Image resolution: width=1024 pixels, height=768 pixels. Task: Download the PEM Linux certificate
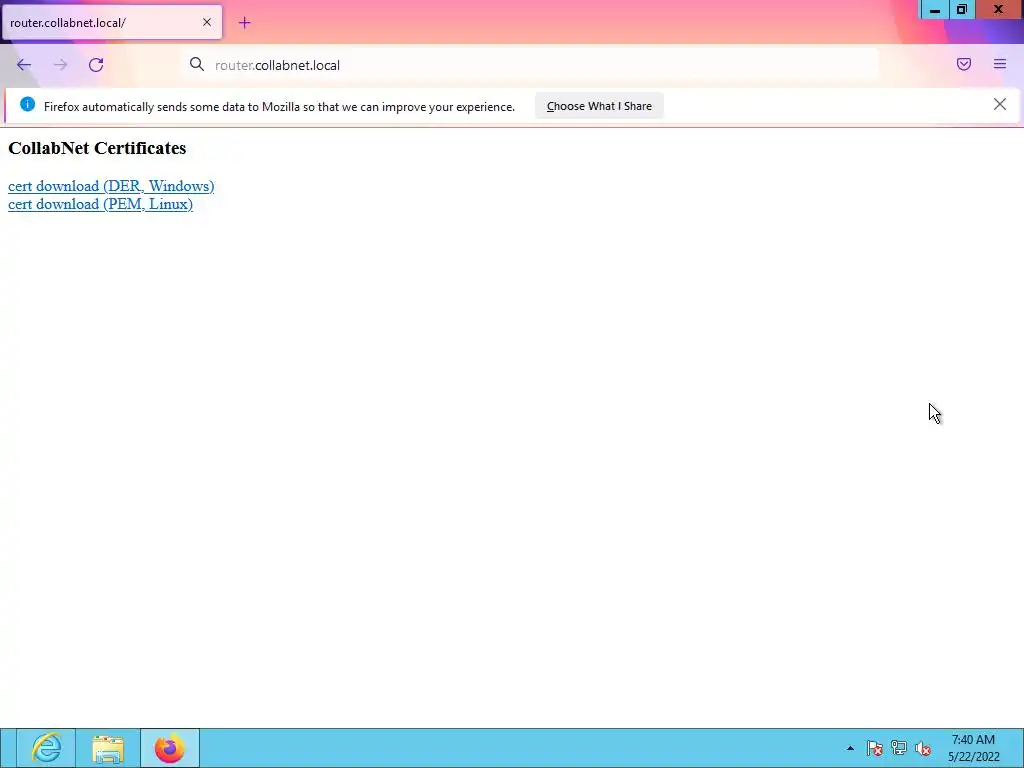[100, 204]
